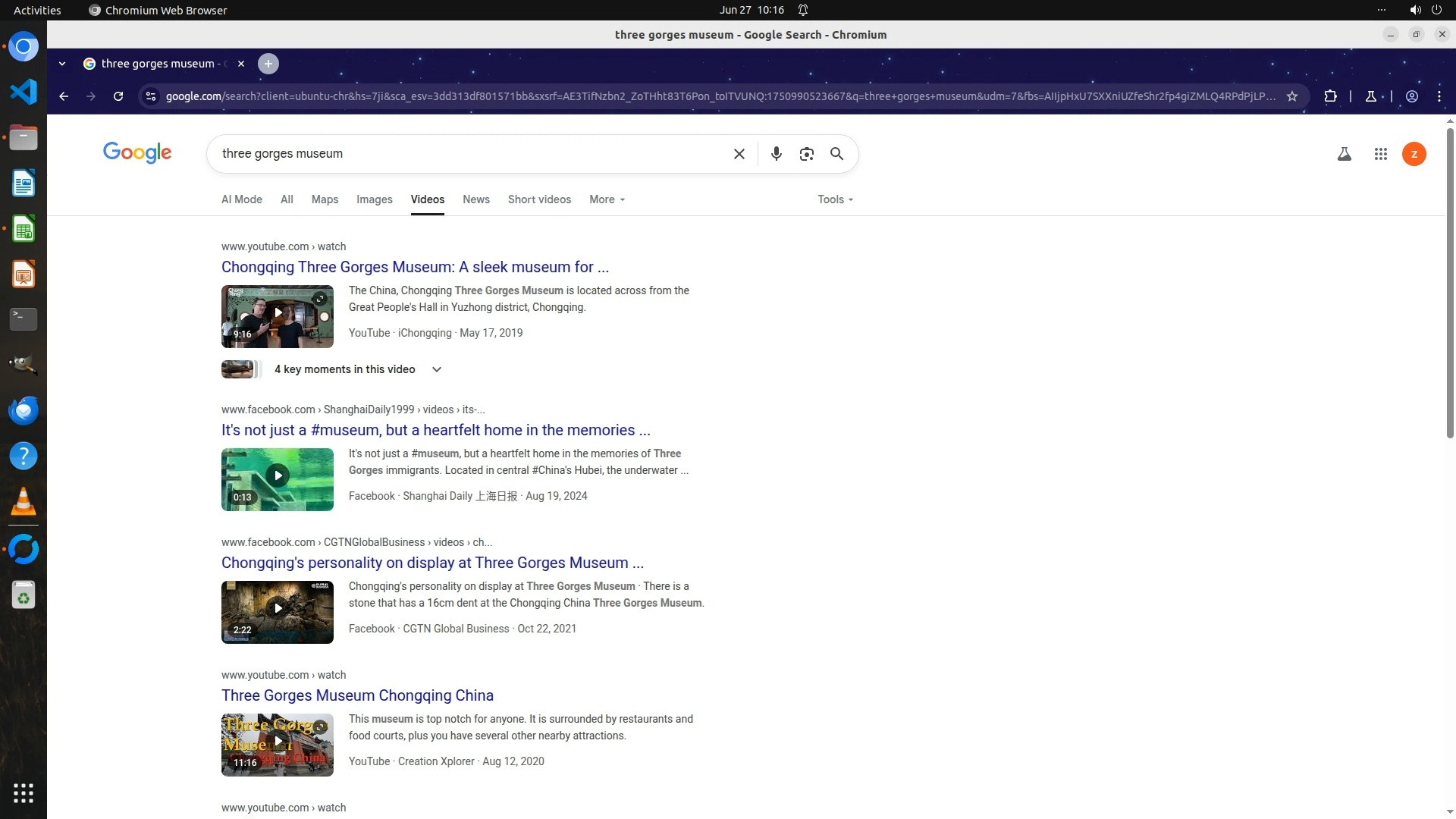Expand 4 key moments in this video
The width and height of the screenshot is (1456, 819).
436,369
